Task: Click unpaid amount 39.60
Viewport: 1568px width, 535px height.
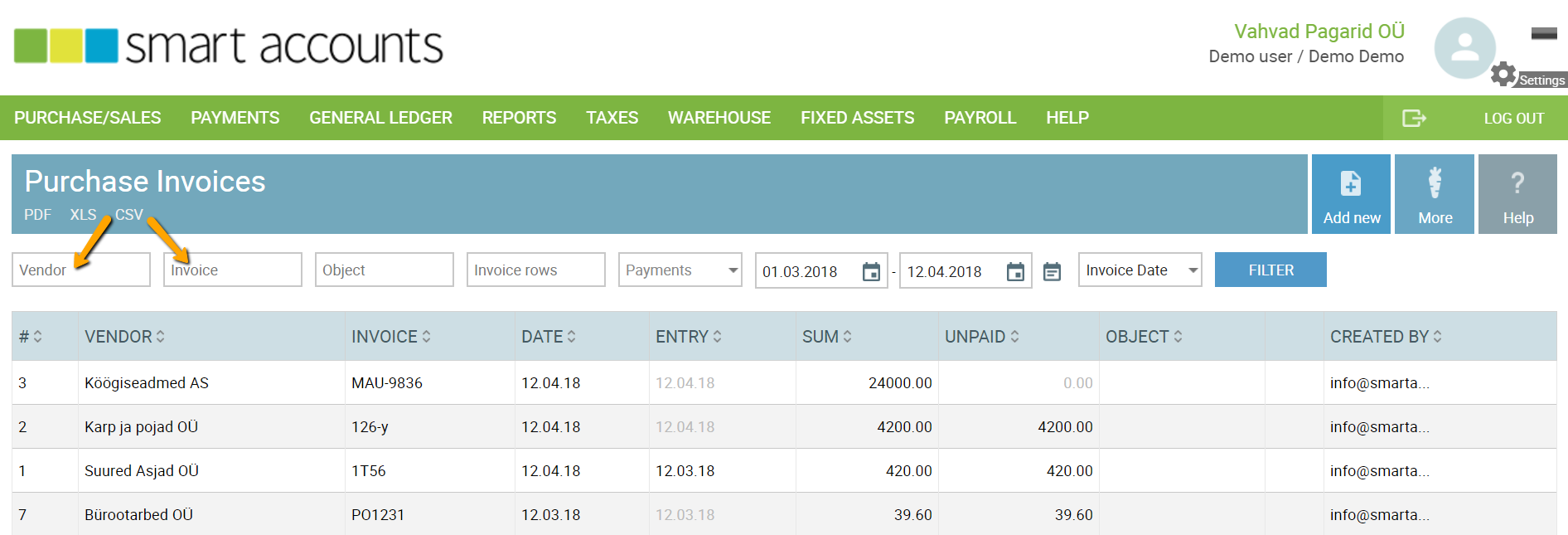Action: [x=1073, y=515]
